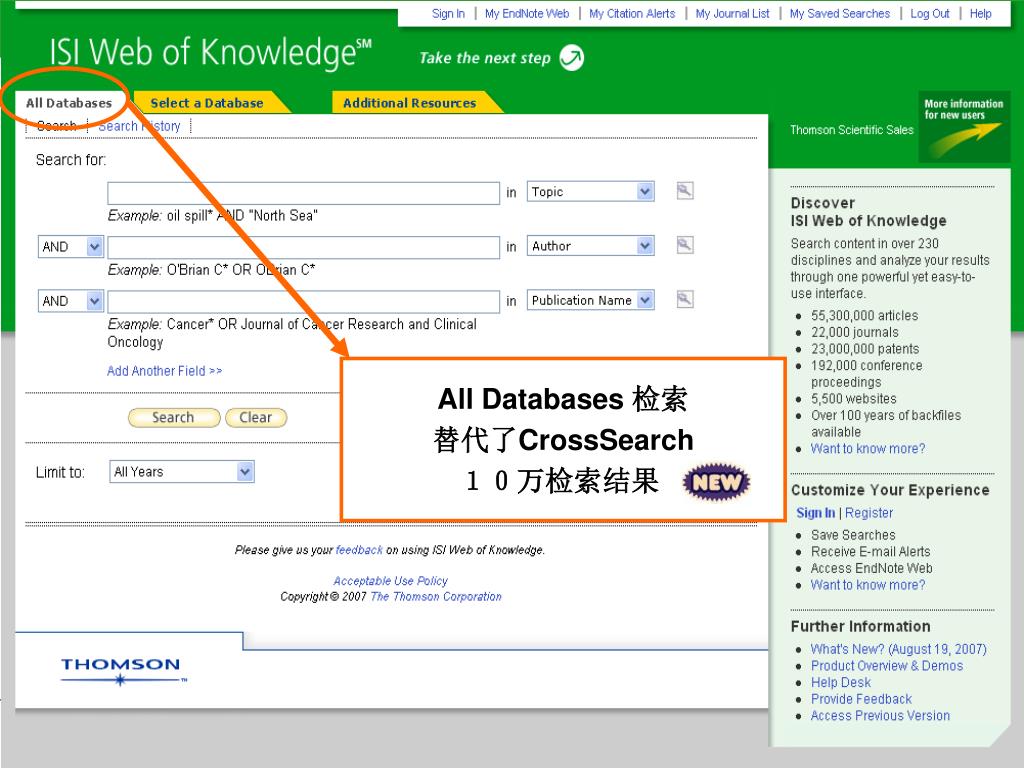The image size is (1024, 768).
Task: Click Want to know more under Discover
Action: (868, 449)
